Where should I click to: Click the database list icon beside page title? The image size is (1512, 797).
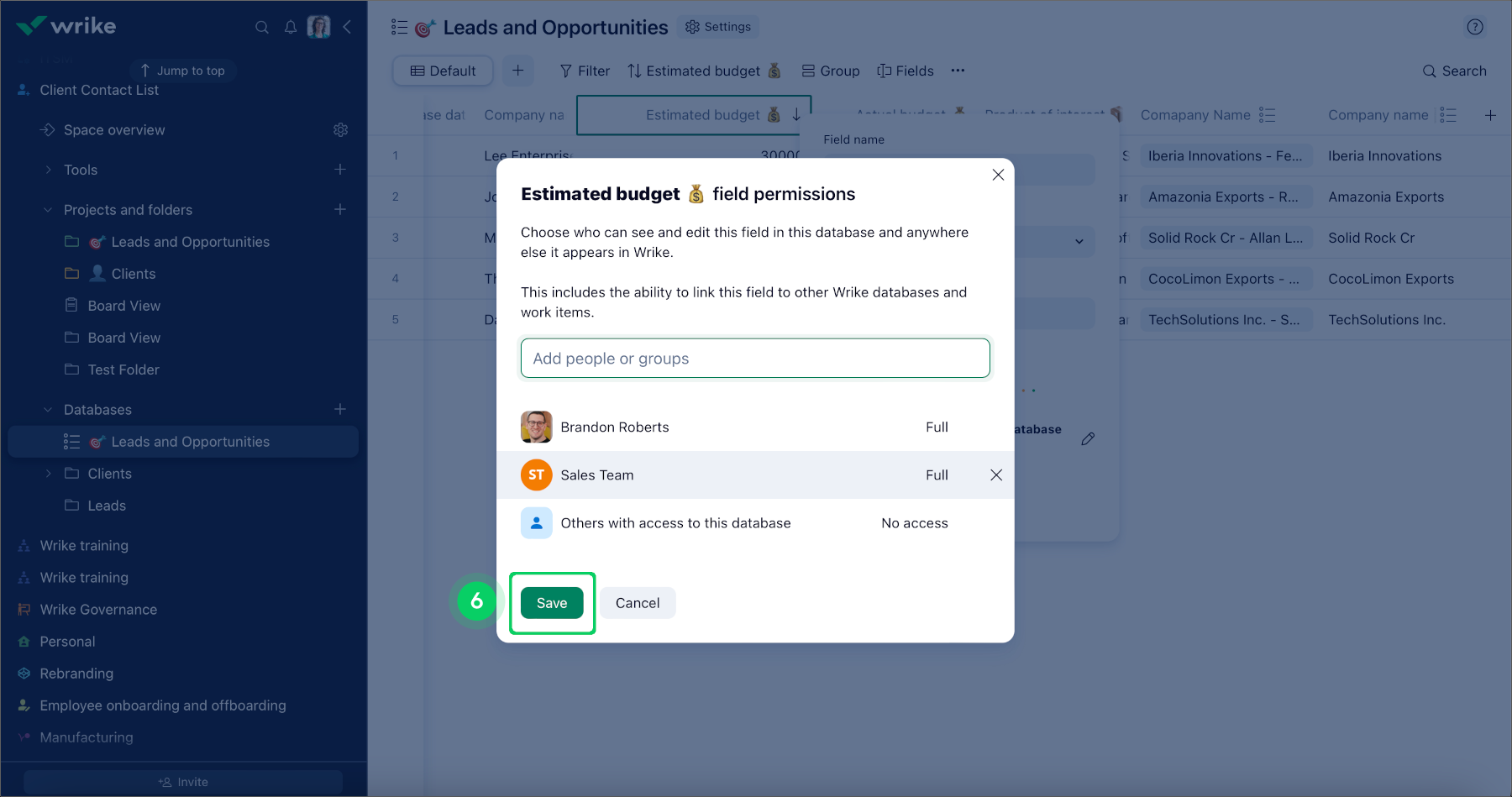click(x=400, y=28)
